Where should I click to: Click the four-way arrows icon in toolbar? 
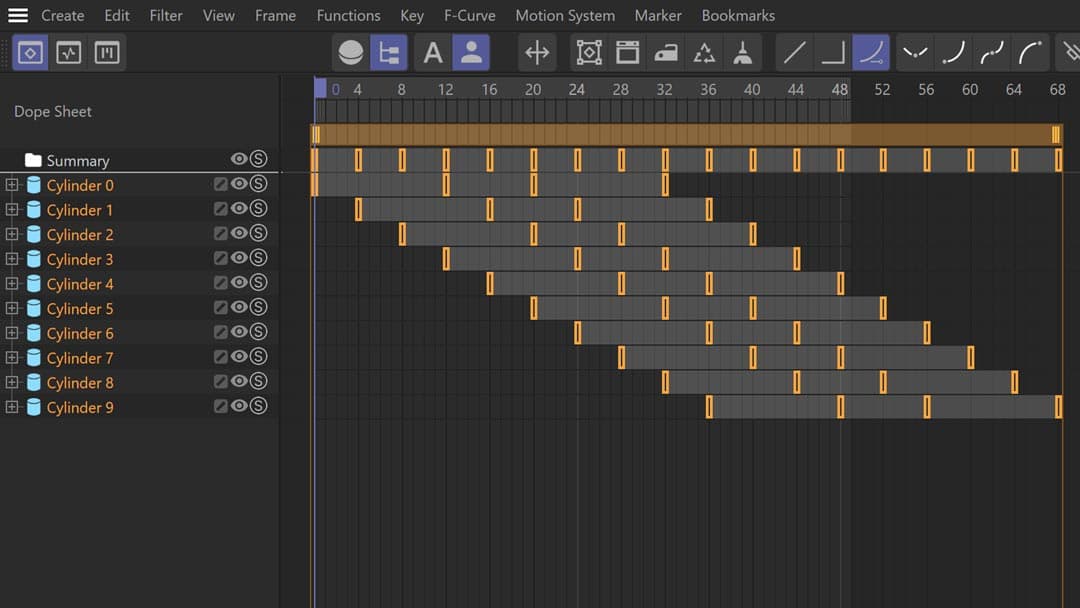click(x=537, y=53)
